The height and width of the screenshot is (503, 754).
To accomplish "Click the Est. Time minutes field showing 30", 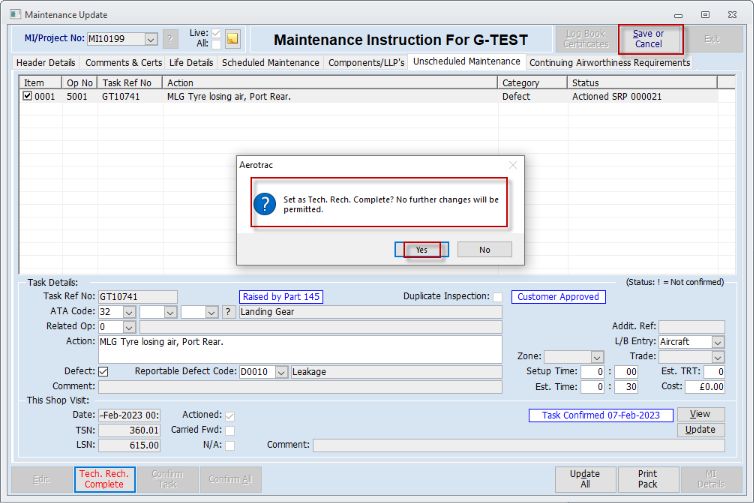I will tap(626, 387).
